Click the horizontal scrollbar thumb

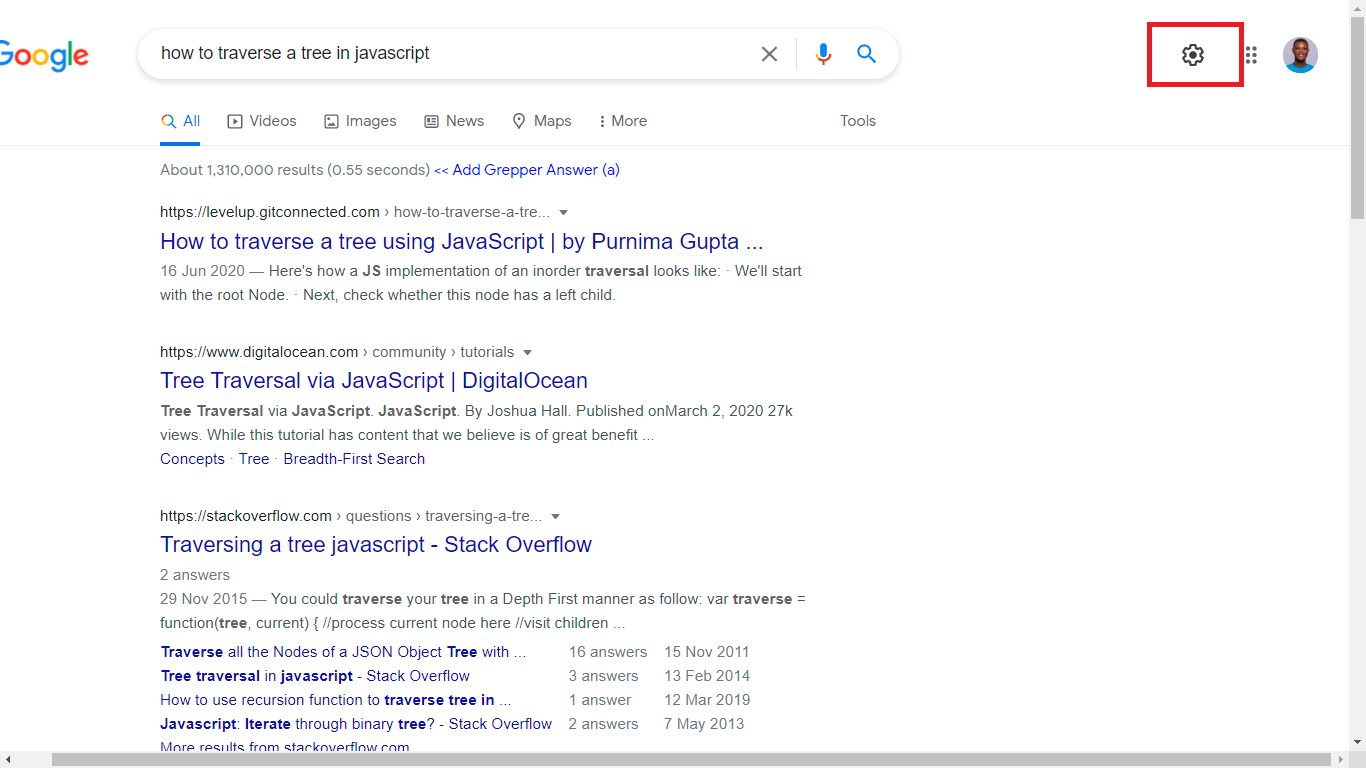coord(691,760)
